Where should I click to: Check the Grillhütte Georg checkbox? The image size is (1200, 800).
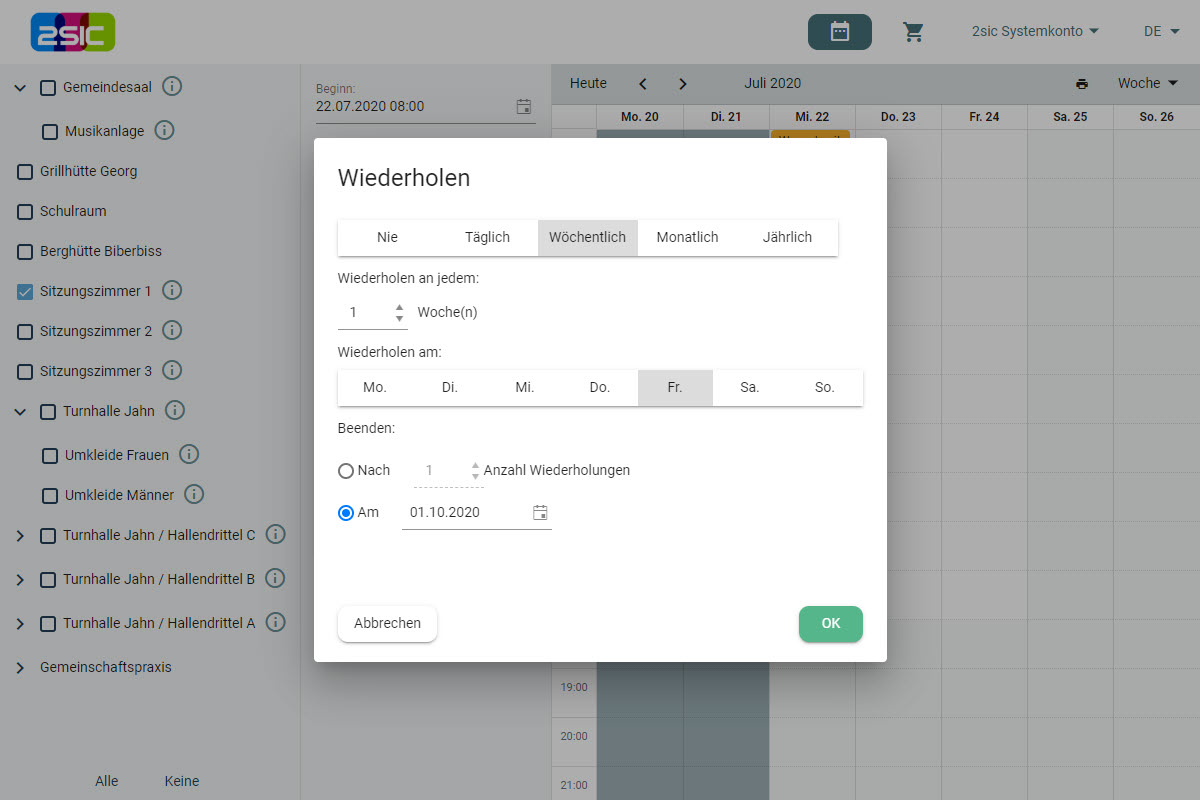(25, 172)
